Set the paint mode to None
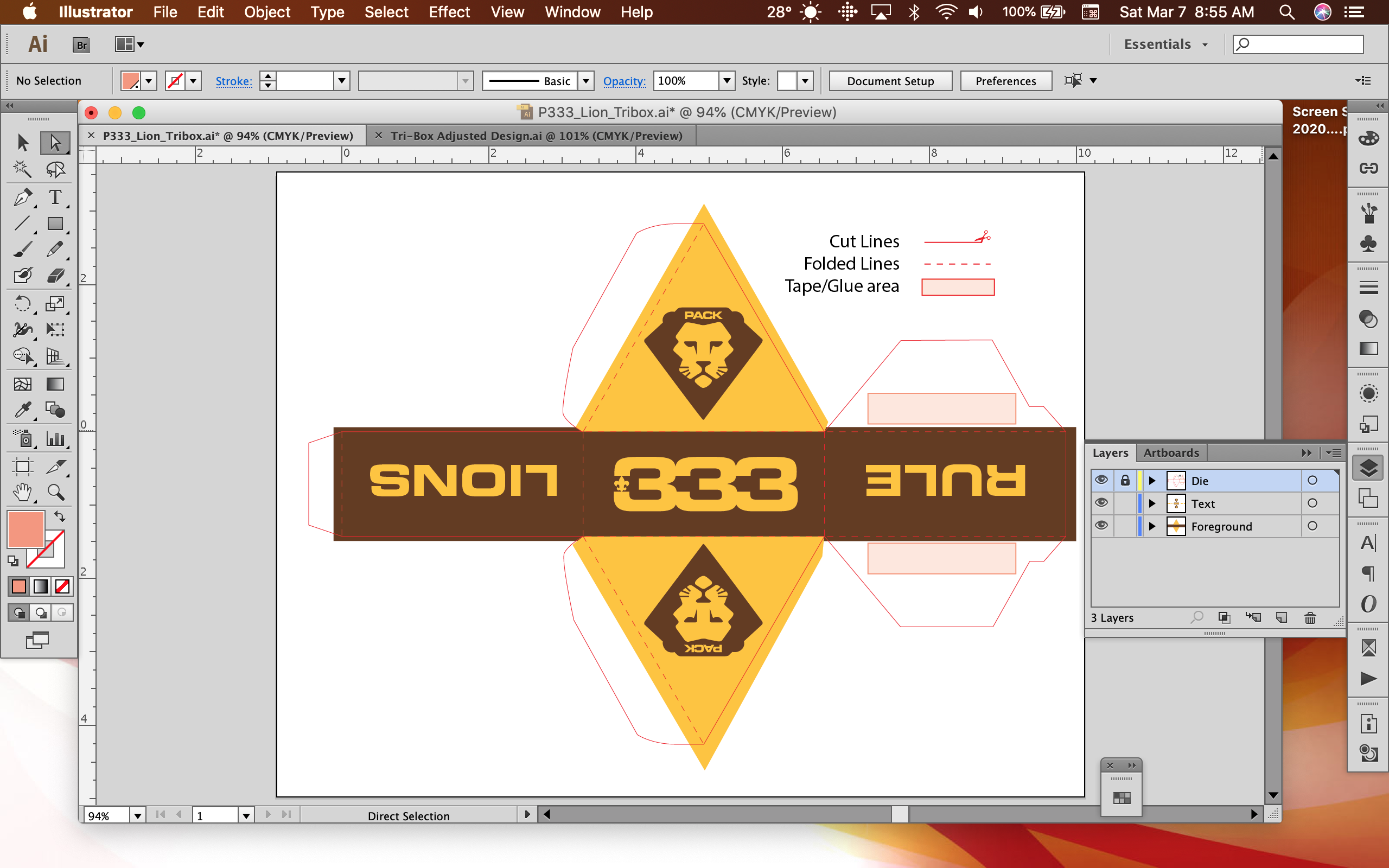 (62, 586)
